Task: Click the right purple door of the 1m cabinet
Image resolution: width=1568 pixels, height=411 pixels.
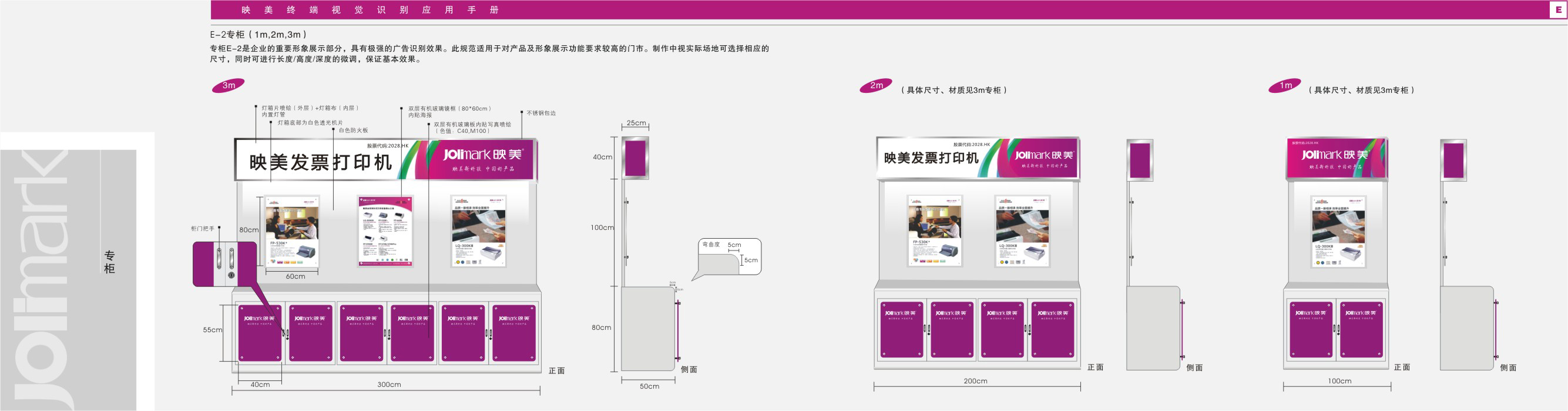Action: coord(1361,329)
